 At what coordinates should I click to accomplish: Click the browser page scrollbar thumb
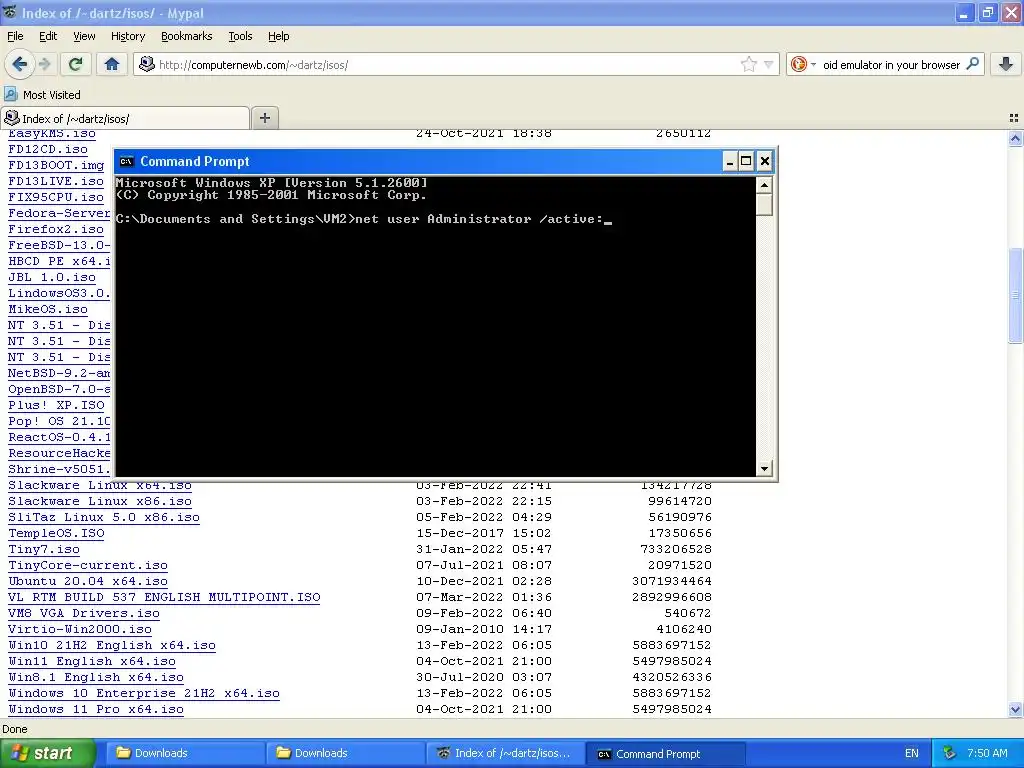(x=1015, y=295)
